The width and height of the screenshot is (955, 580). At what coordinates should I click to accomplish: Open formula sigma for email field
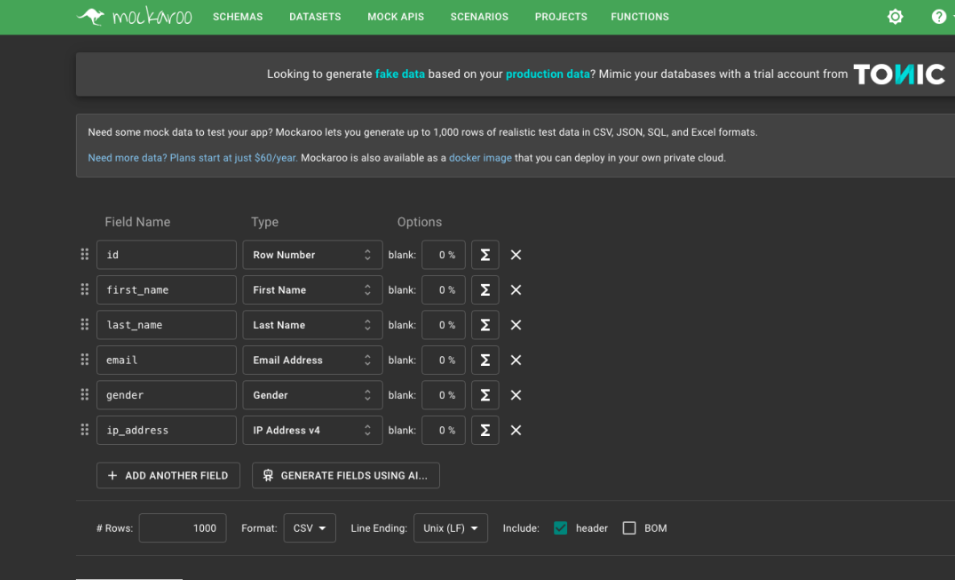pos(485,360)
